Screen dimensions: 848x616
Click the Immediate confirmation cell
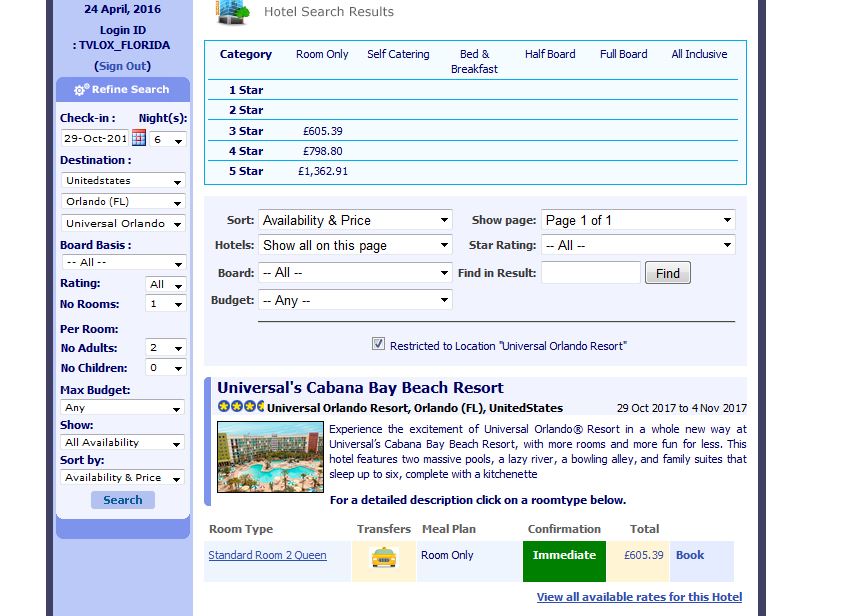coord(564,561)
